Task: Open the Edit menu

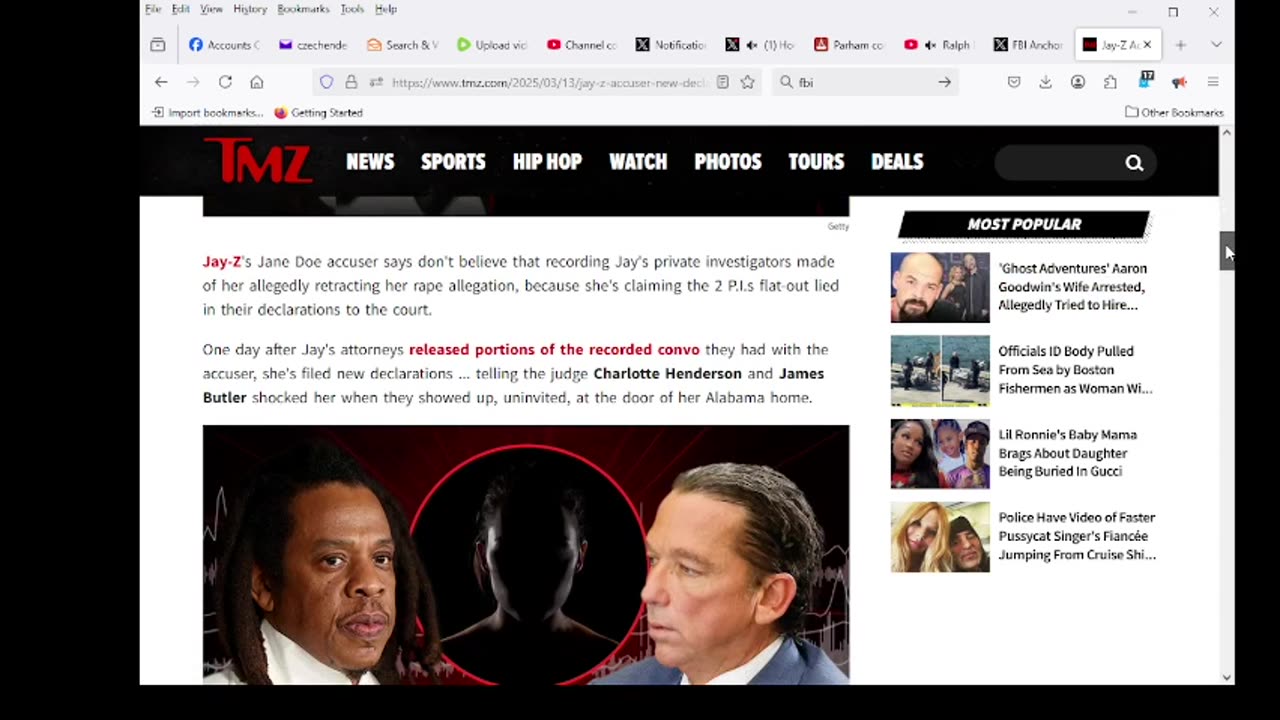Action: [180, 9]
